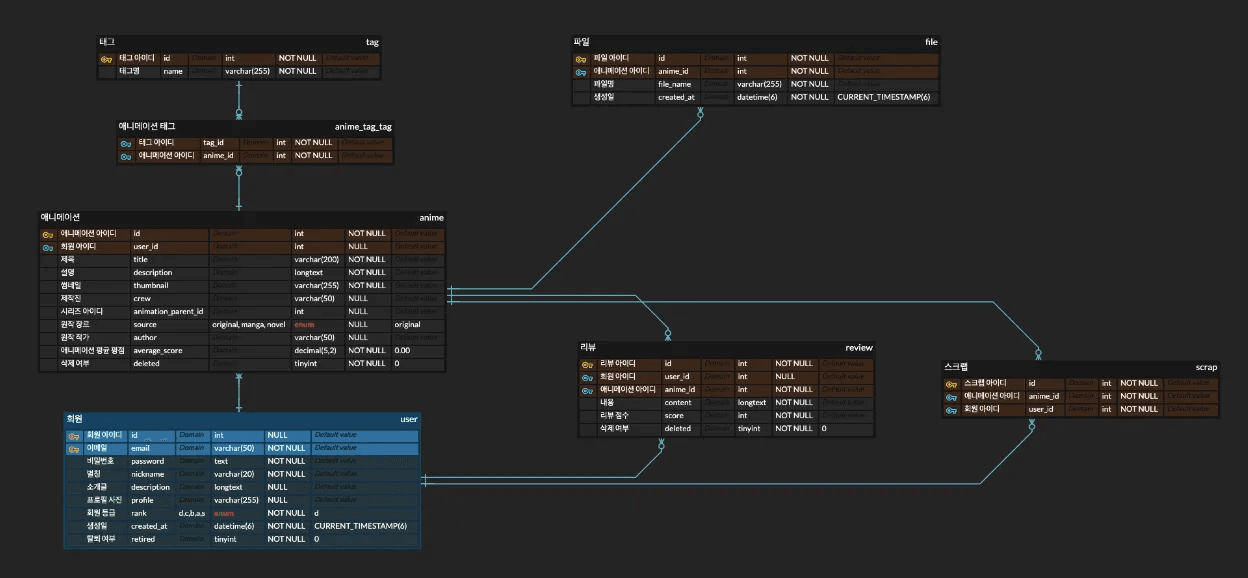Click the primary key icon in file table

(581, 59)
